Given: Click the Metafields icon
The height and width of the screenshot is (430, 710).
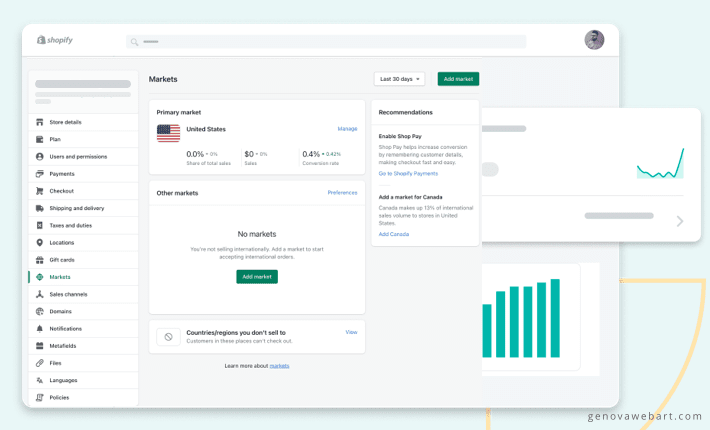Looking at the screenshot, I should (x=40, y=346).
